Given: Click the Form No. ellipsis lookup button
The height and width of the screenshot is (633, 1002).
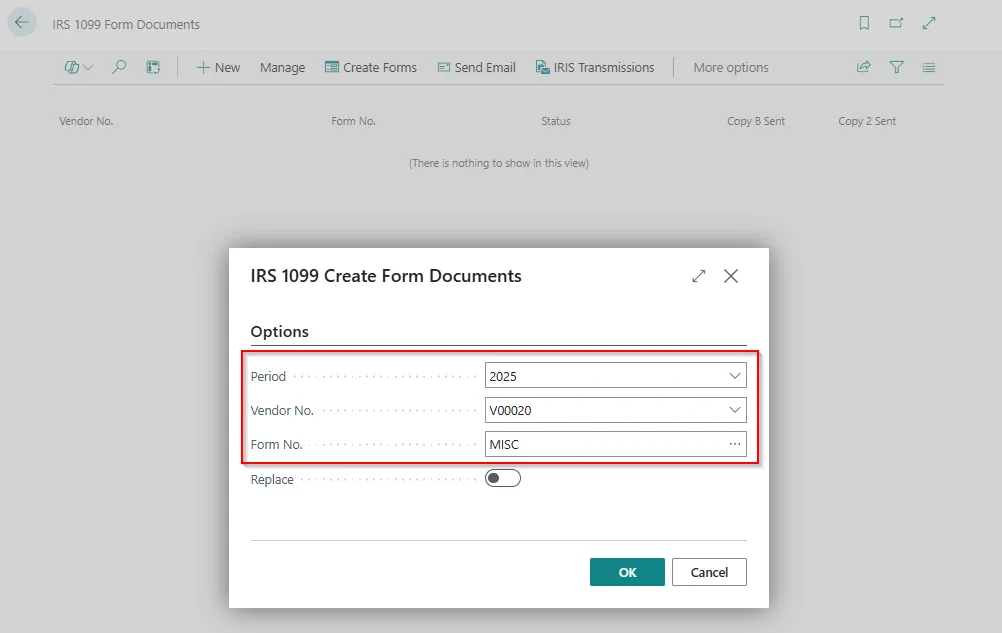Looking at the screenshot, I should [735, 444].
